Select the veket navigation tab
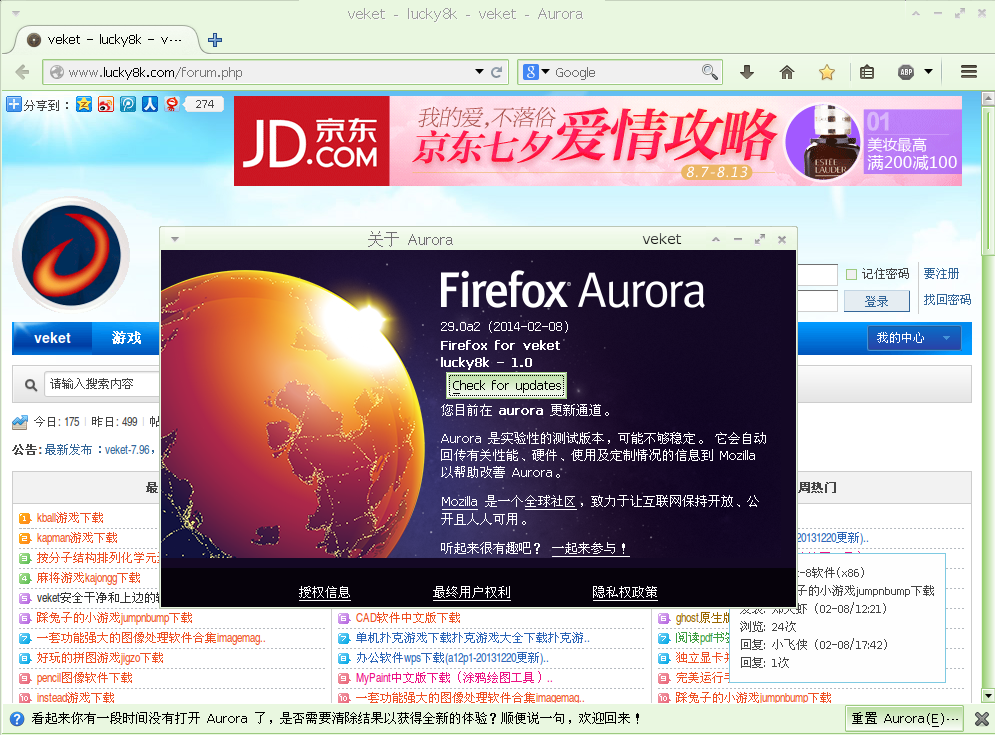 click(52, 338)
